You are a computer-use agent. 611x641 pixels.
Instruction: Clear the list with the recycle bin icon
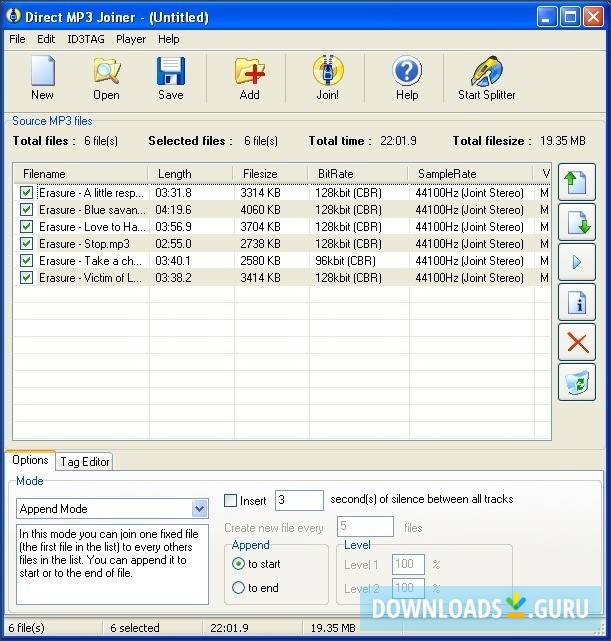click(577, 382)
